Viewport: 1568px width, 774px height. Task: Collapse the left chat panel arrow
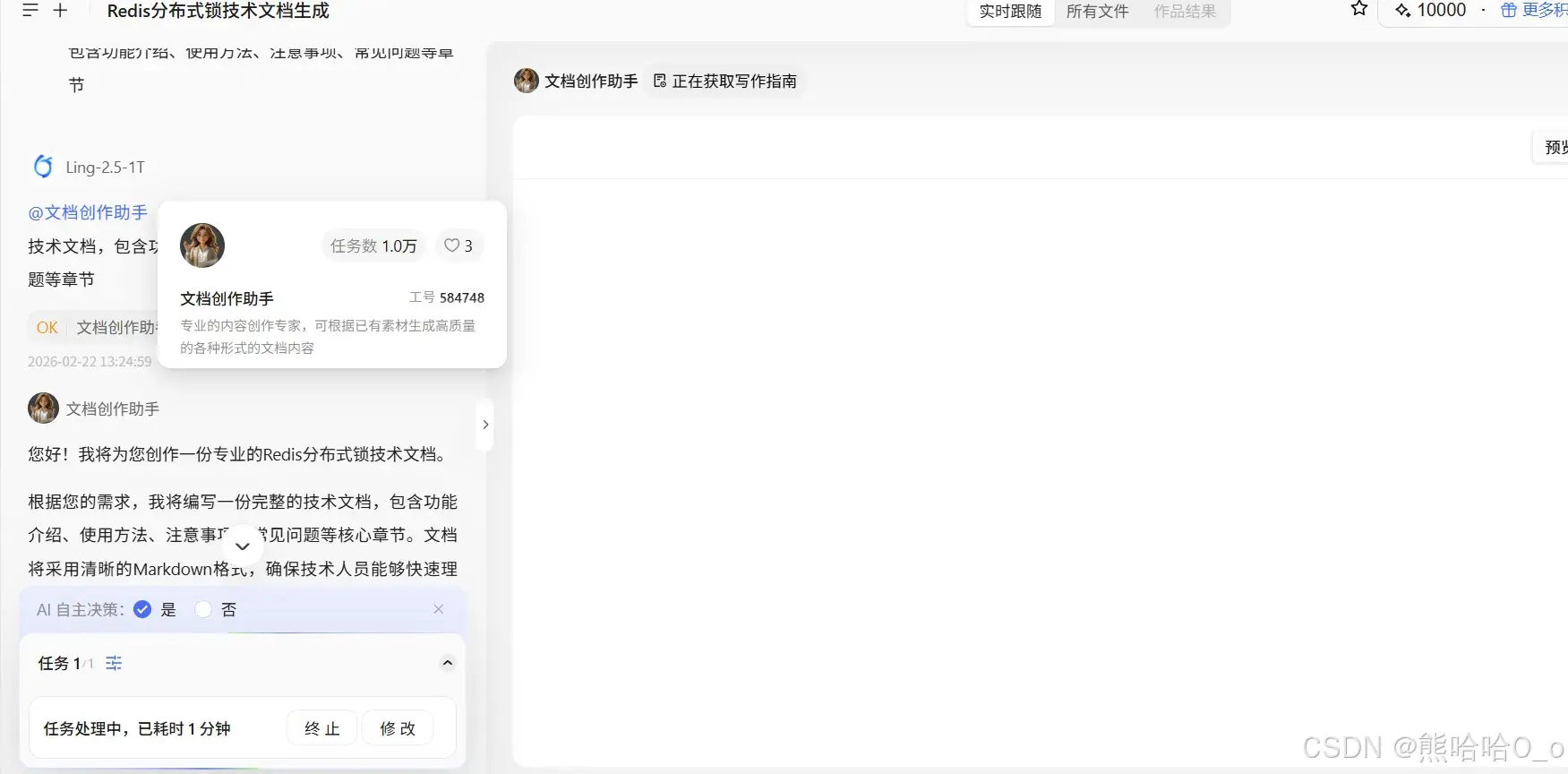tap(485, 425)
